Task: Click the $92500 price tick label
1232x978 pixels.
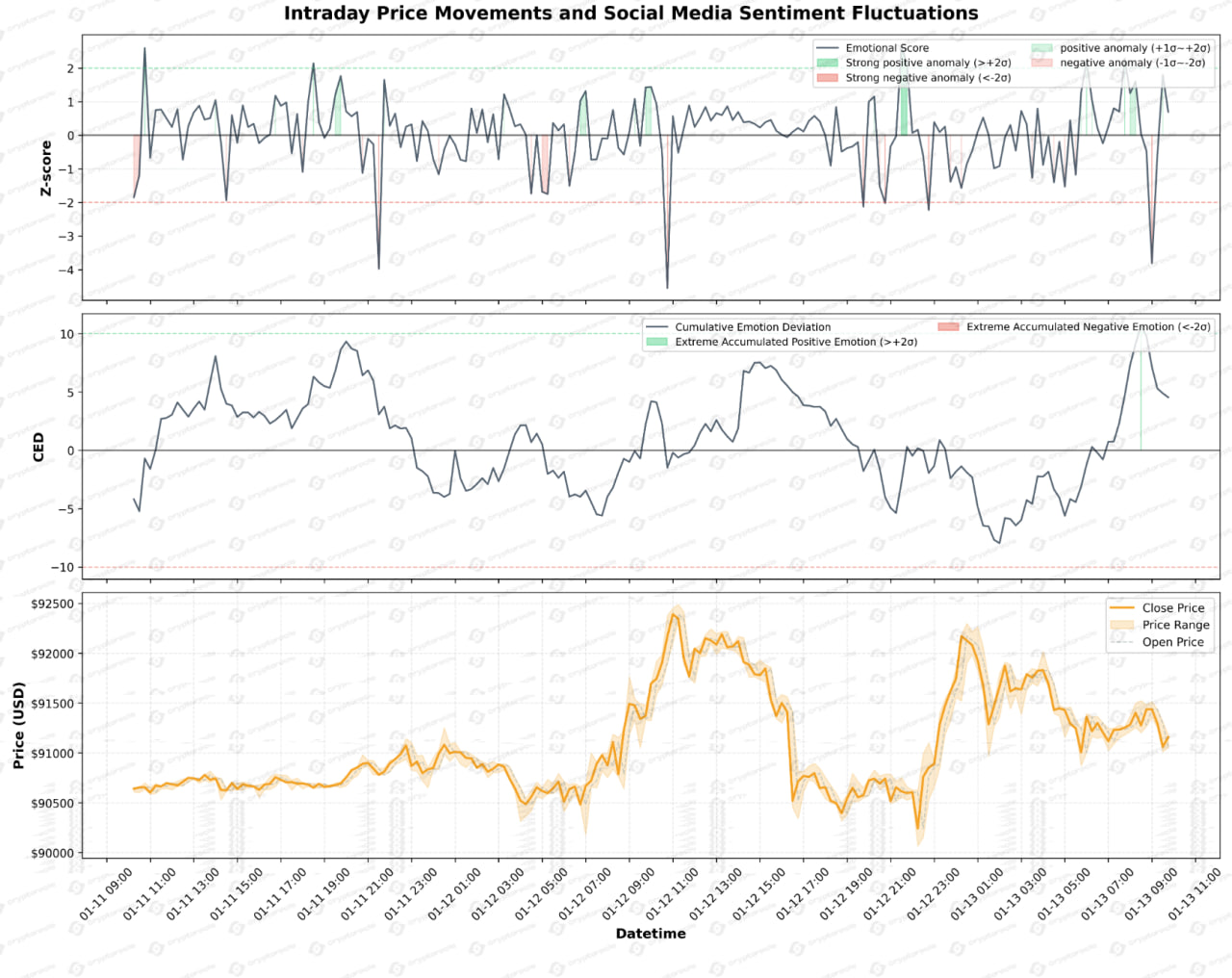Action: click(x=52, y=605)
